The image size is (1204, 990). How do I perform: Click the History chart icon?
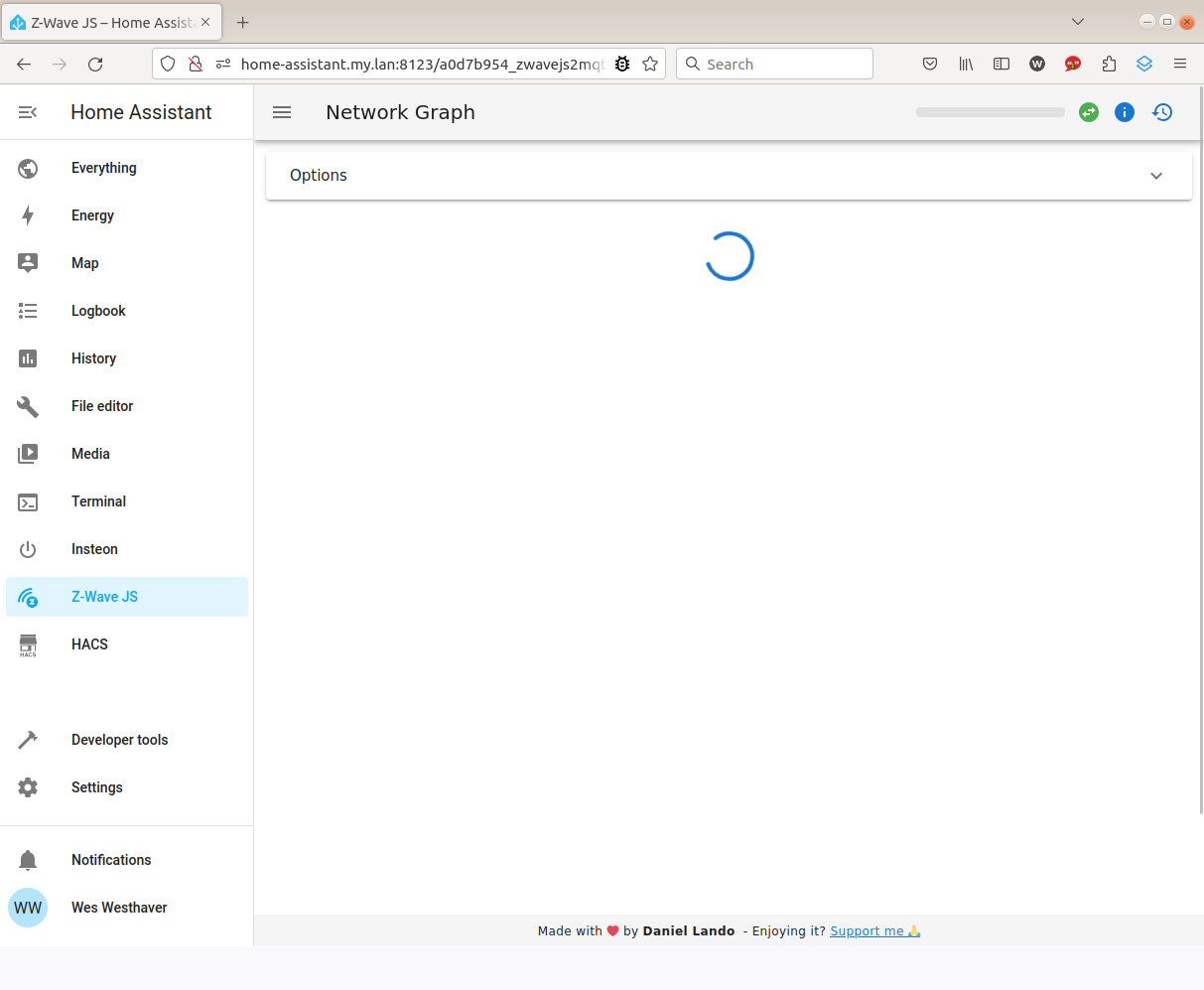coord(28,358)
